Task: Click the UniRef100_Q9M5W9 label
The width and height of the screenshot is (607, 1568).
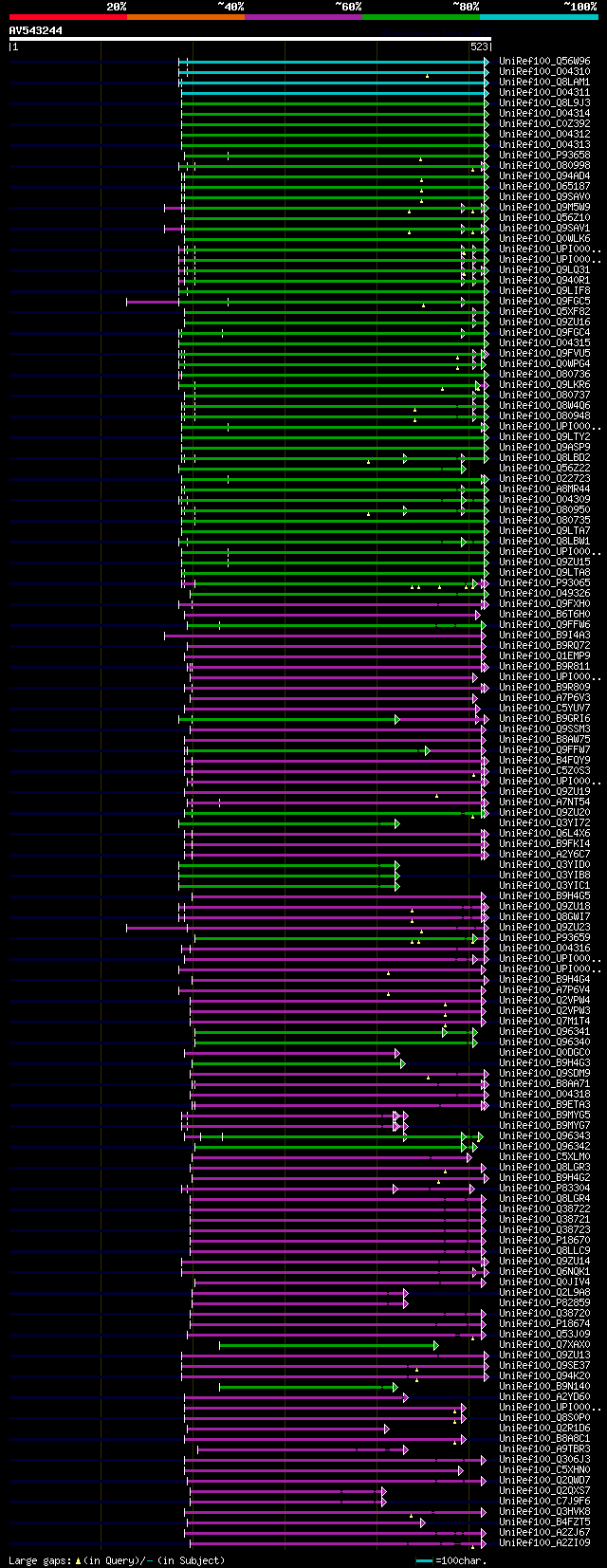Action: tap(544, 207)
